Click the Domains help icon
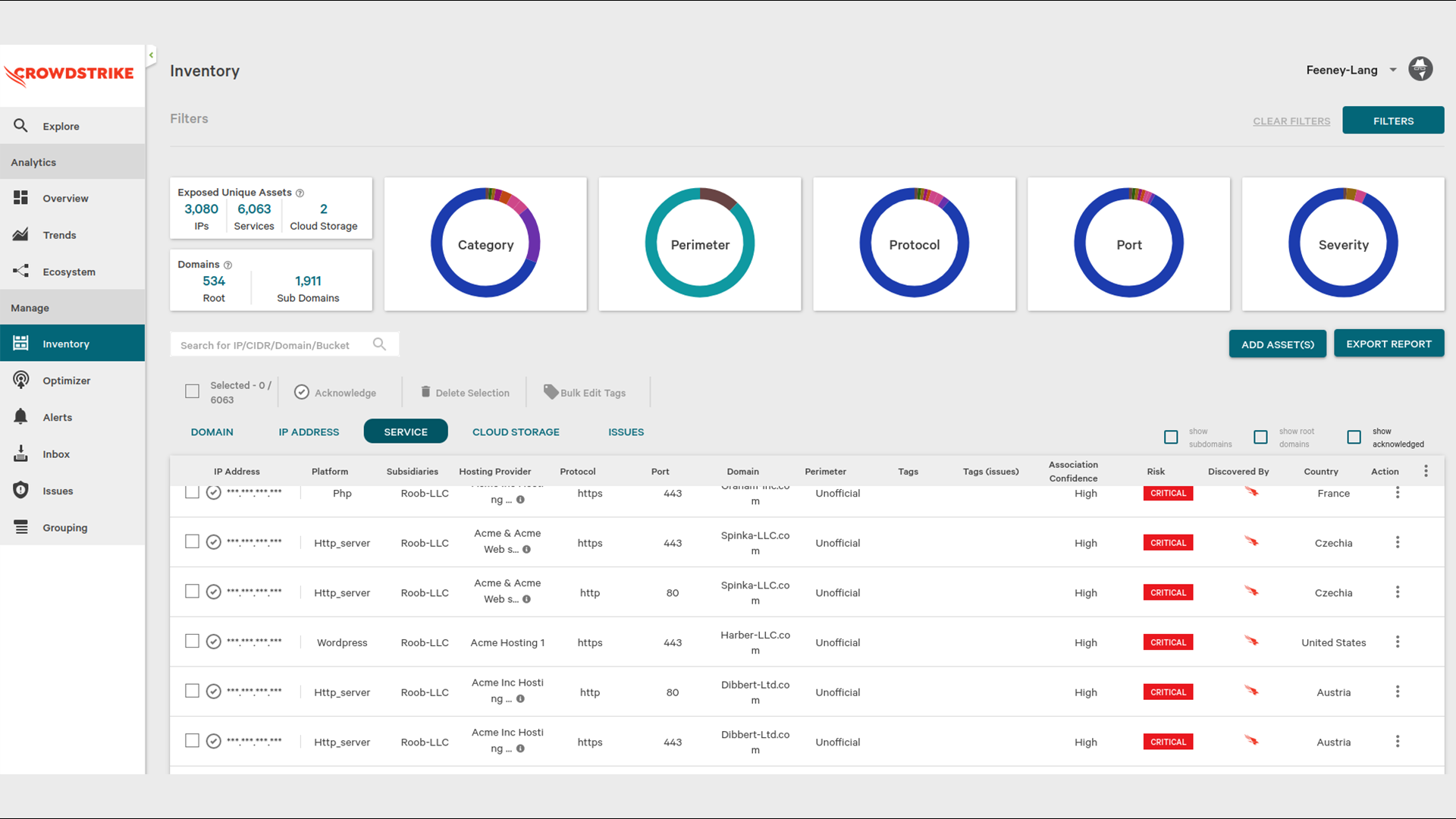This screenshot has width=1456, height=819. click(x=227, y=265)
